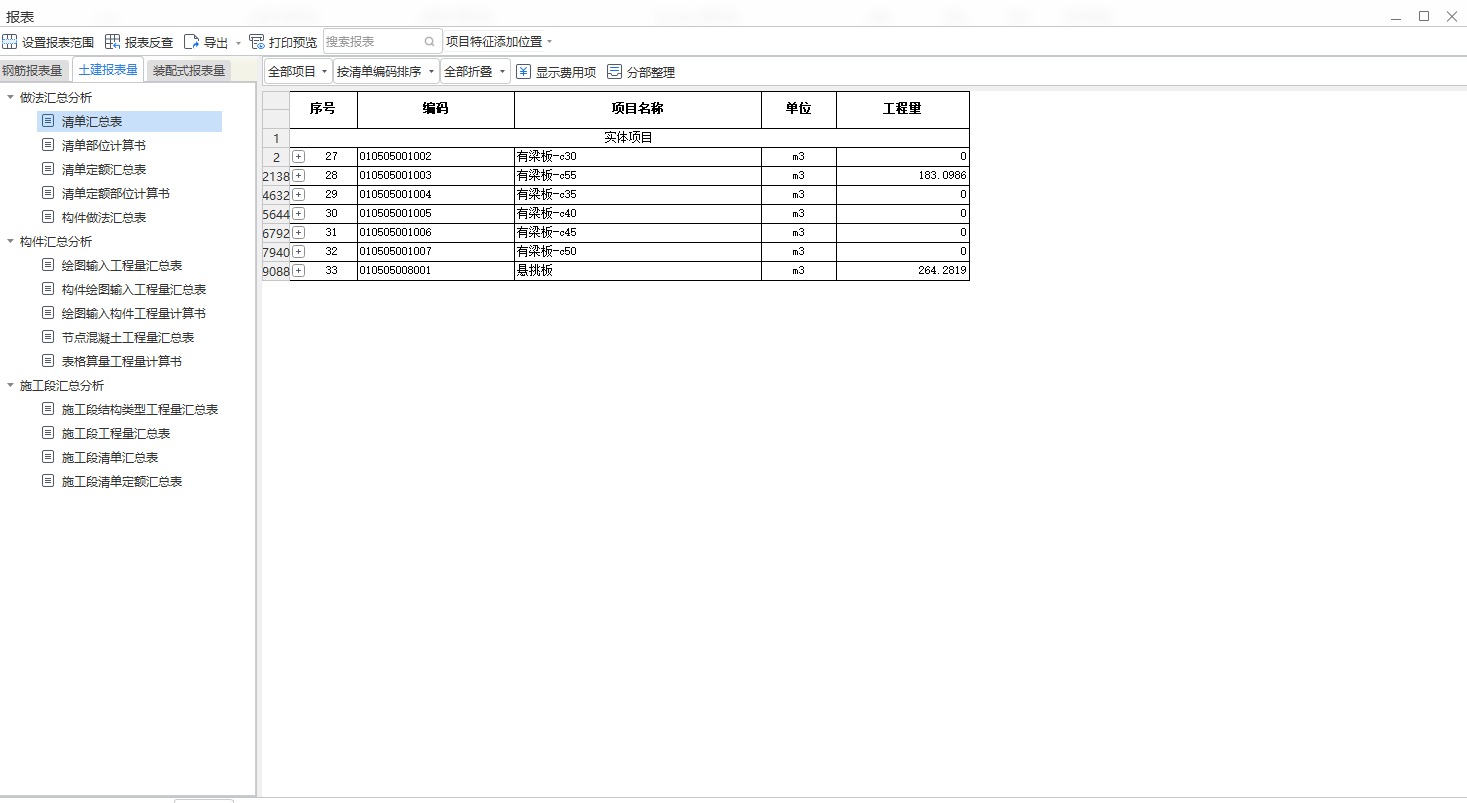Collapse the 构件汇总分析 tree group

(x=10, y=241)
